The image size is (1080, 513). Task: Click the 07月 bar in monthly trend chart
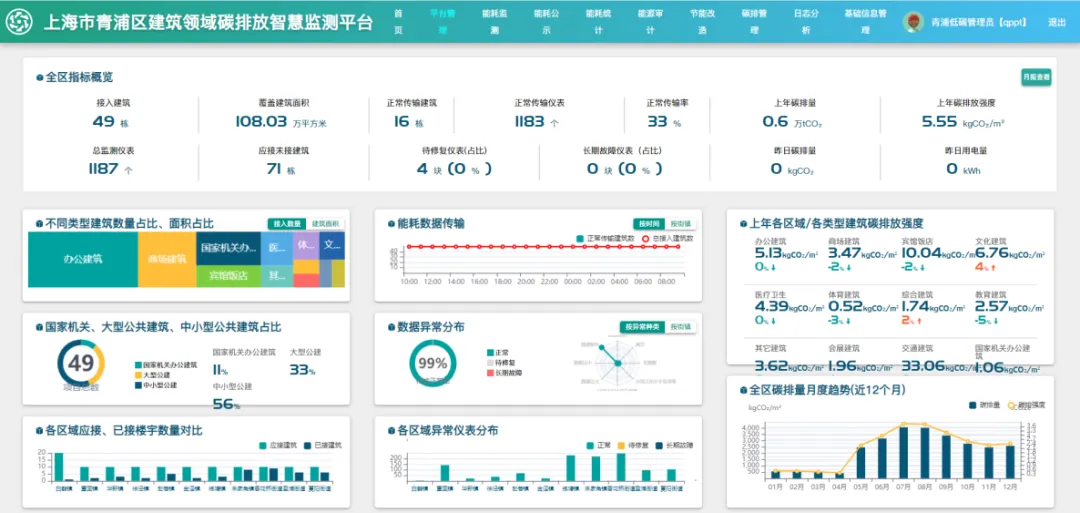905,452
